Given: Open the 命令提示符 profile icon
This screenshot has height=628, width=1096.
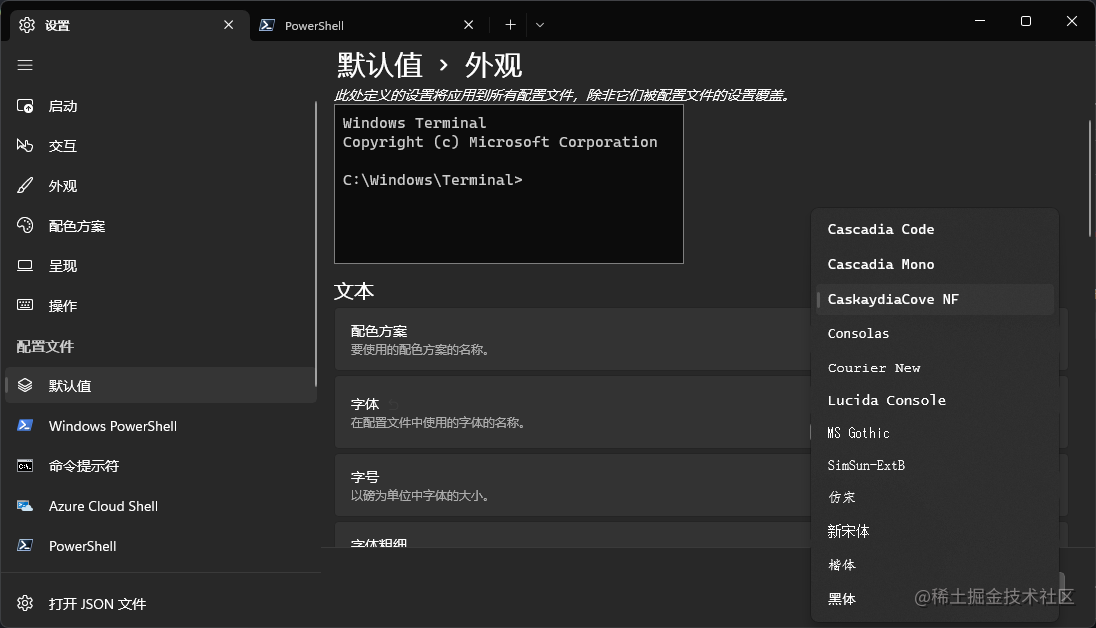Looking at the screenshot, I should coord(25,465).
